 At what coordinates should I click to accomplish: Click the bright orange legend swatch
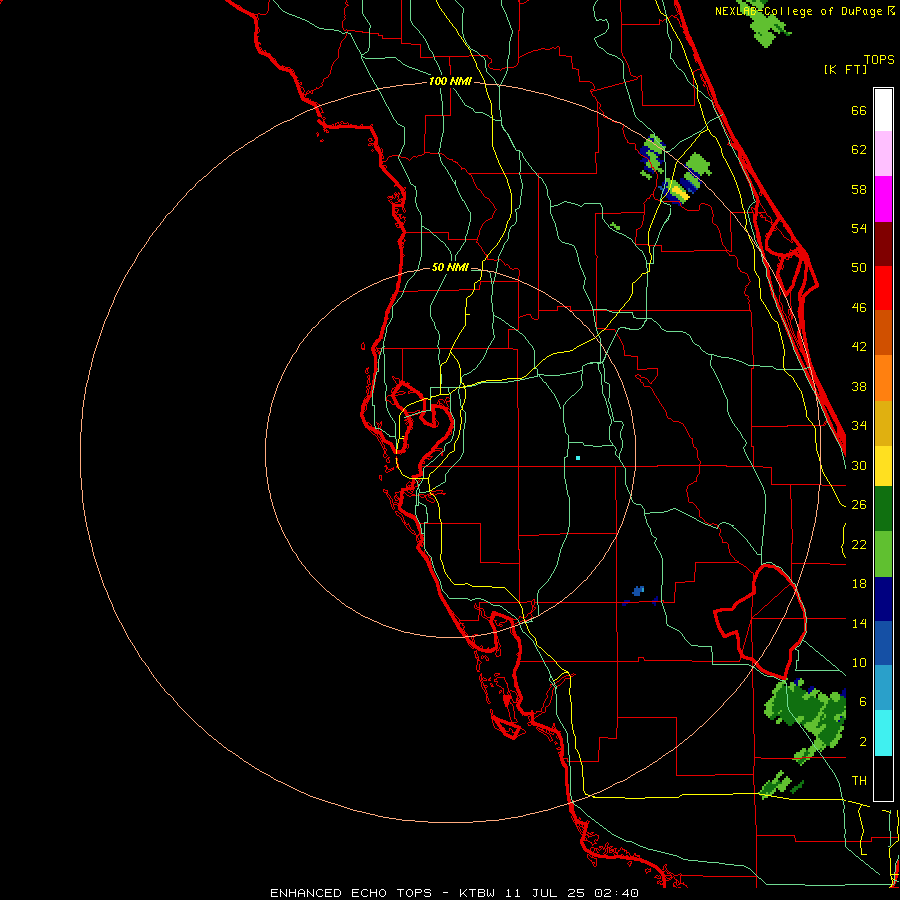coord(883,378)
